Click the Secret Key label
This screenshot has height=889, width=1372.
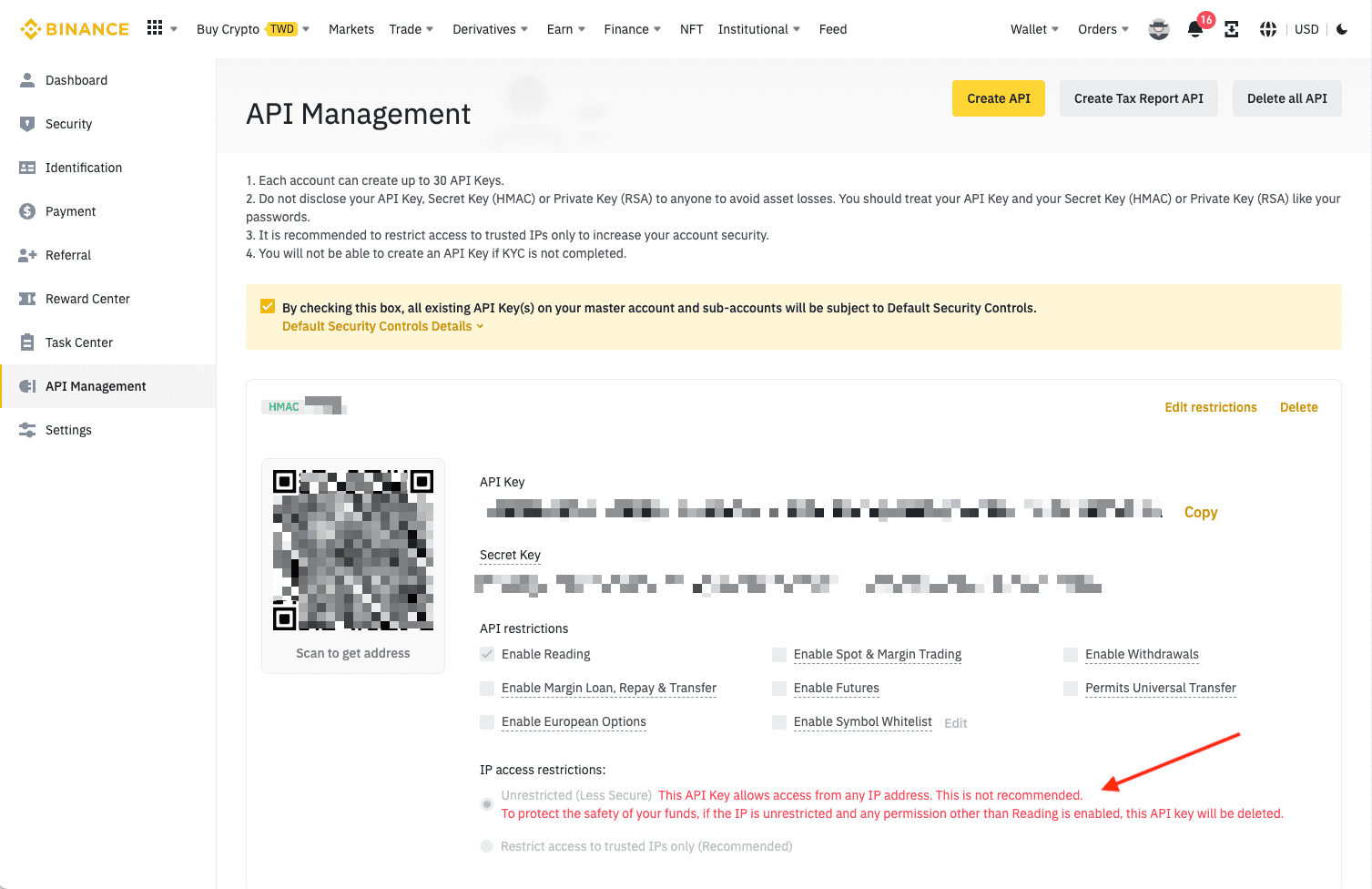tap(510, 555)
